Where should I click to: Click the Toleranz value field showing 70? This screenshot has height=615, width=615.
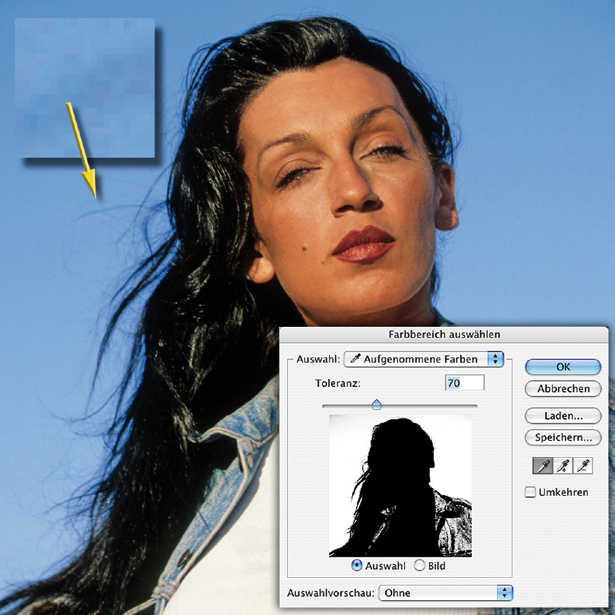click(x=465, y=382)
